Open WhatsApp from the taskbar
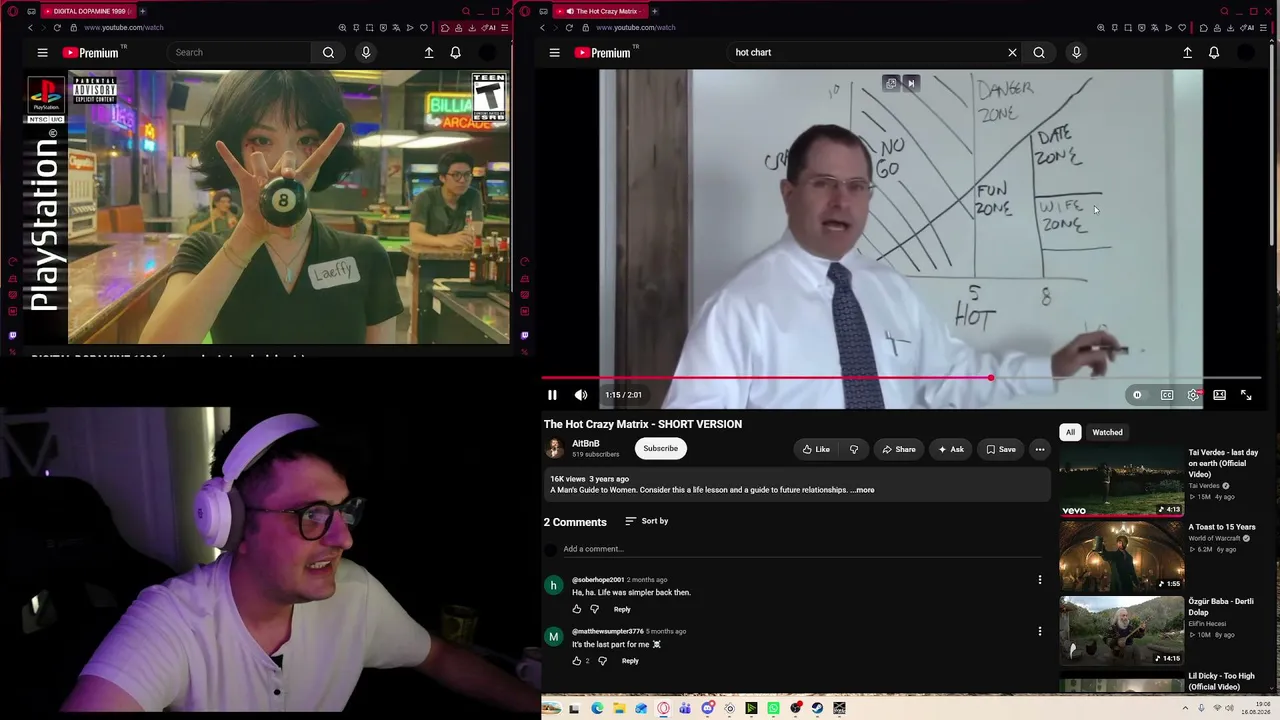This screenshot has height=720, width=1280. pyautogui.click(x=773, y=709)
